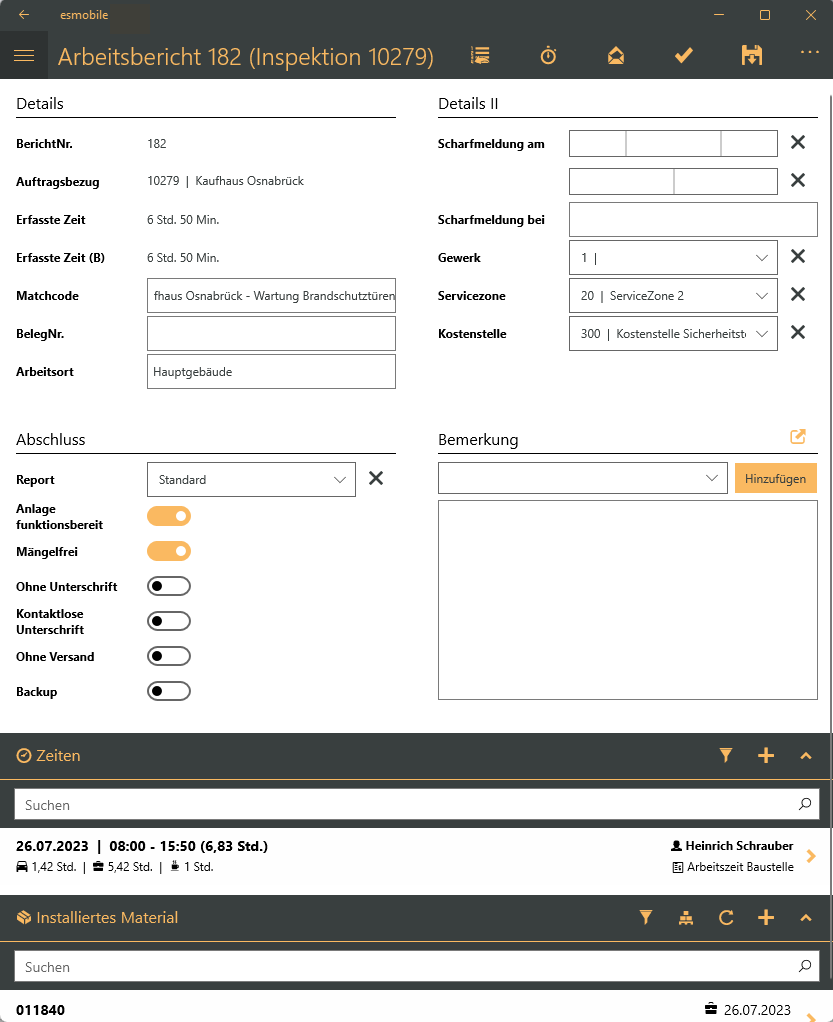Start the stopwatch timer in toolbar
The image size is (833, 1022).
pos(548,55)
